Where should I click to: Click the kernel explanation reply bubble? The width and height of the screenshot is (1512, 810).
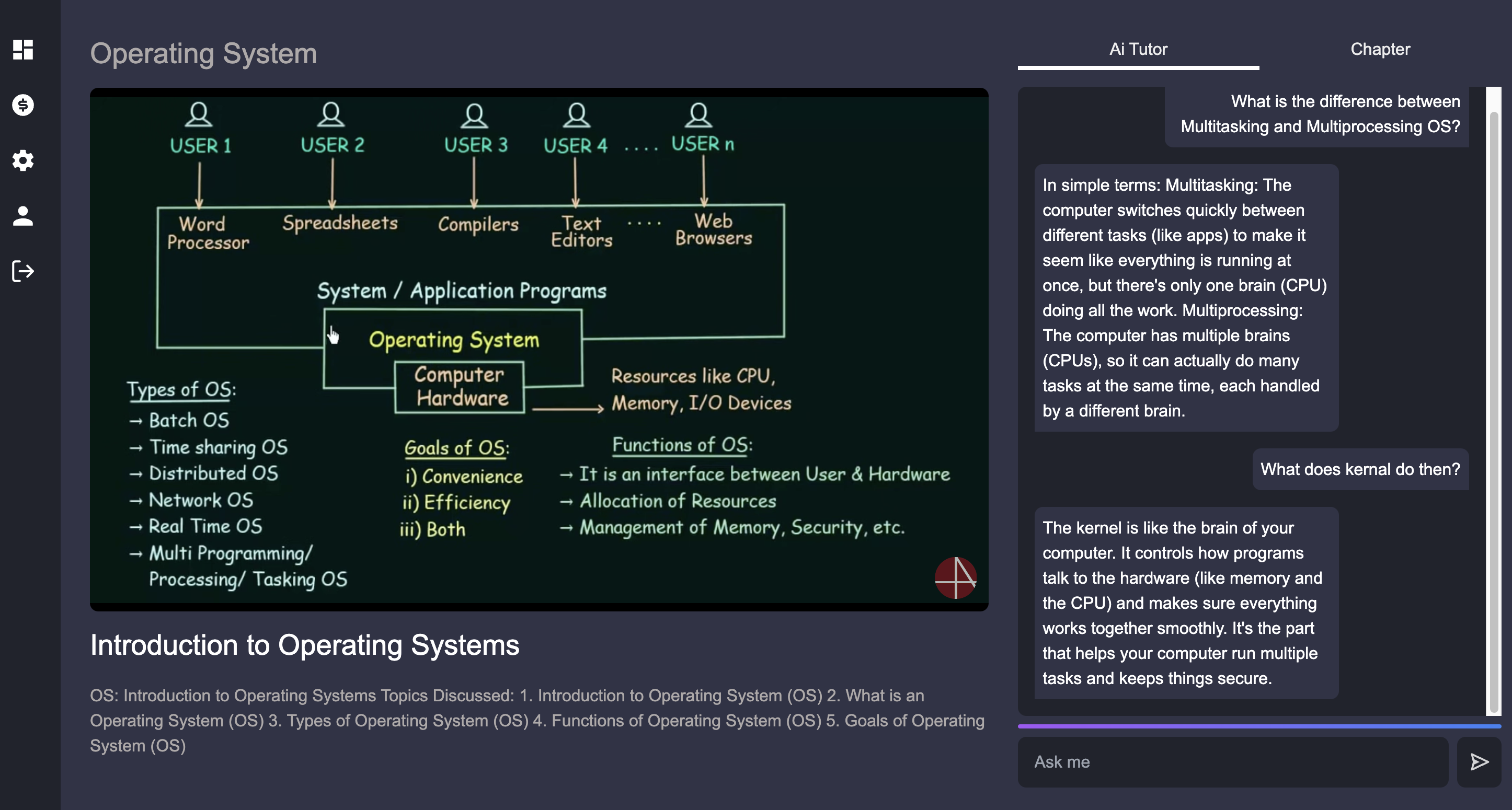pyautogui.click(x=1186, y=603)
